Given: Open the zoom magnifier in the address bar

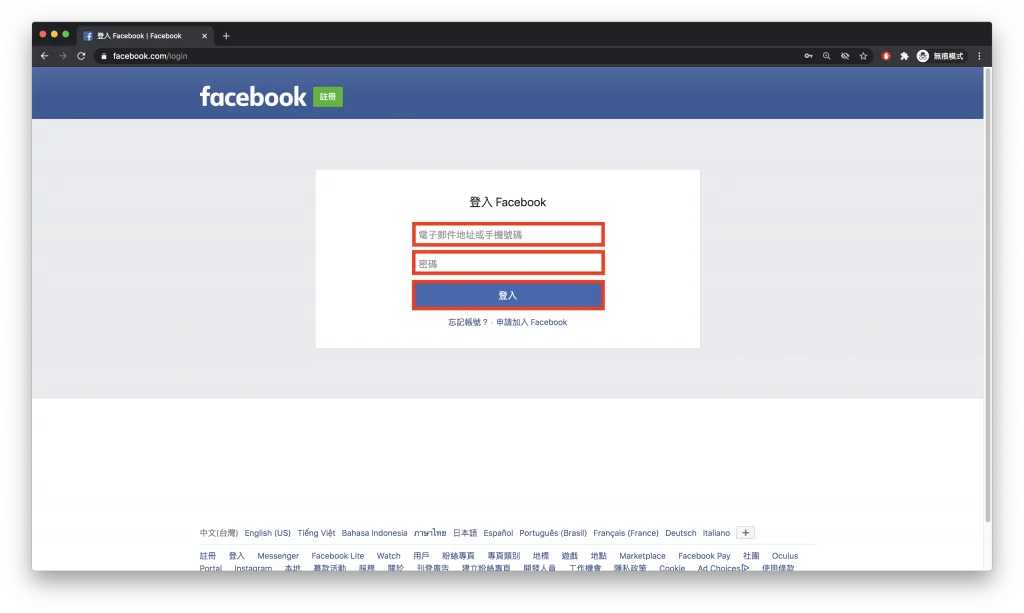Looking at the screenshot, I should coord(827,56).
